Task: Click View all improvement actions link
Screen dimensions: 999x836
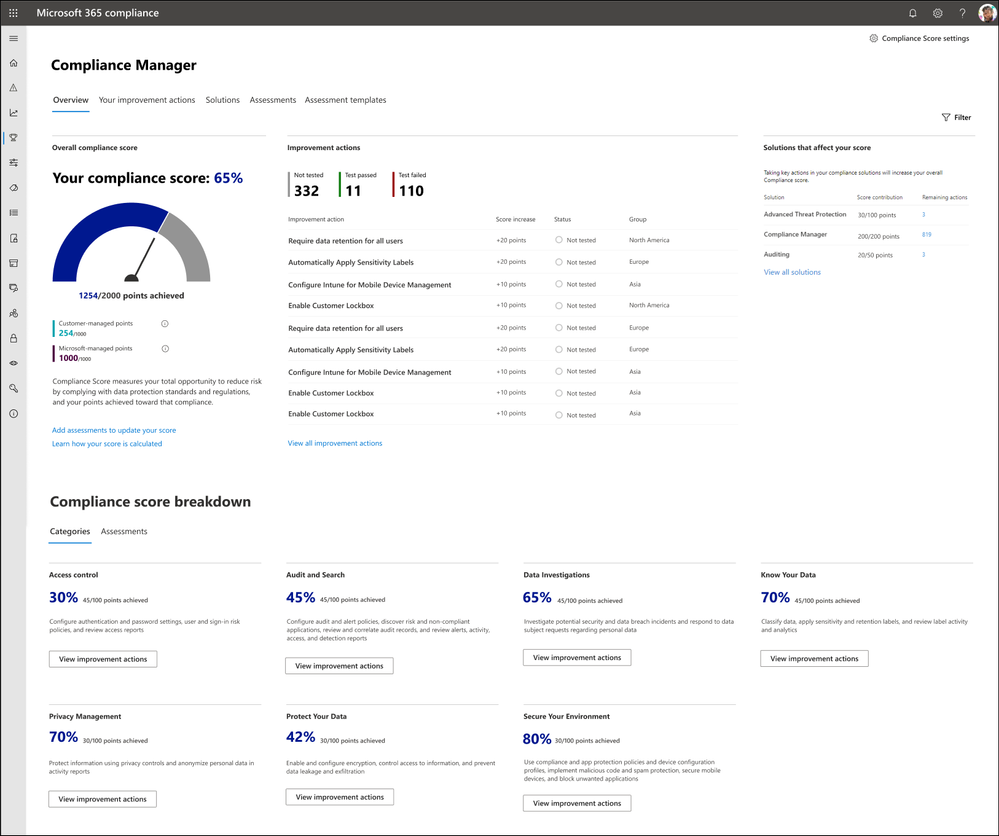Action: pos(335,443)
